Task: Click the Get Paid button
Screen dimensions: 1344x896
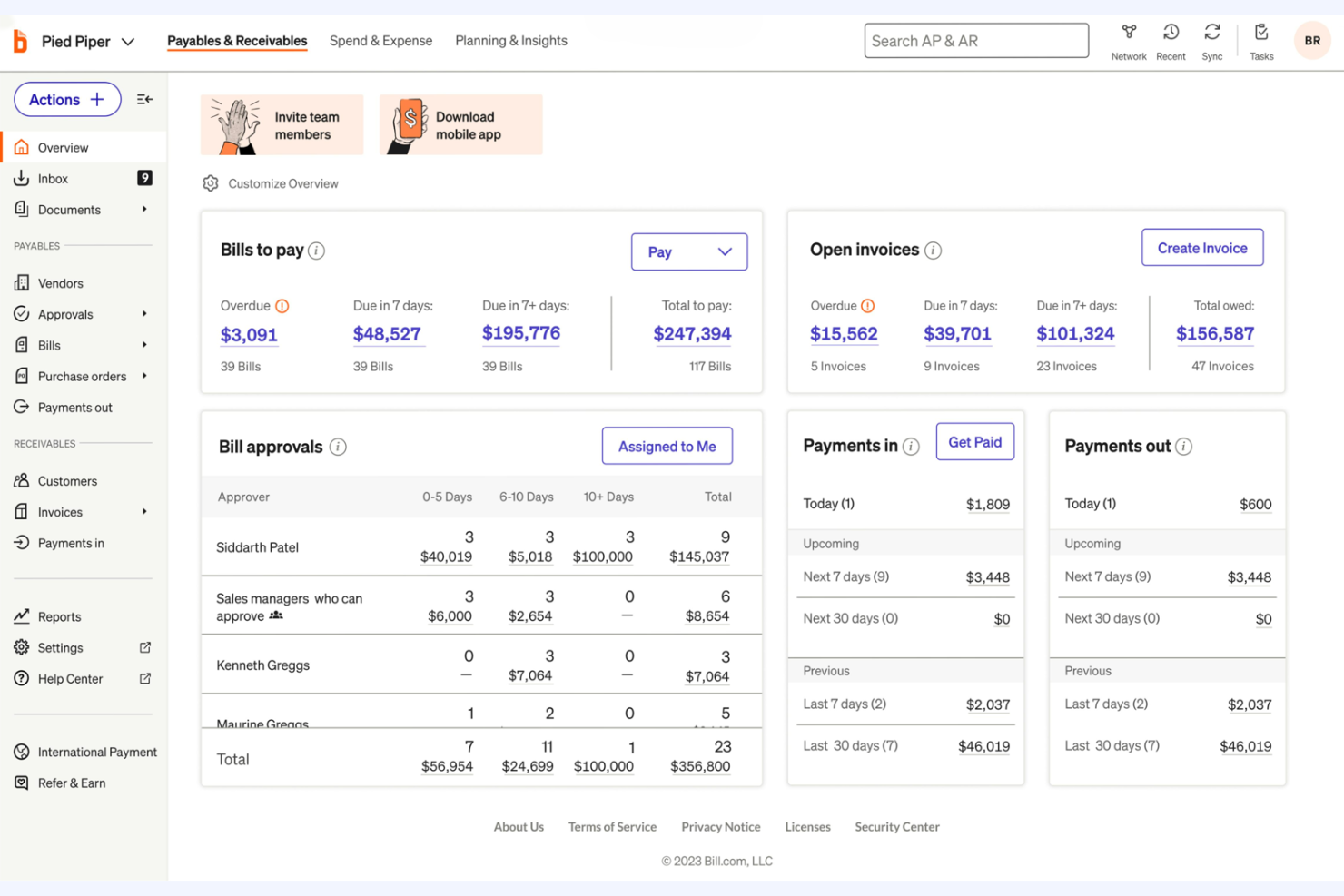Action: tap(975, 442)
